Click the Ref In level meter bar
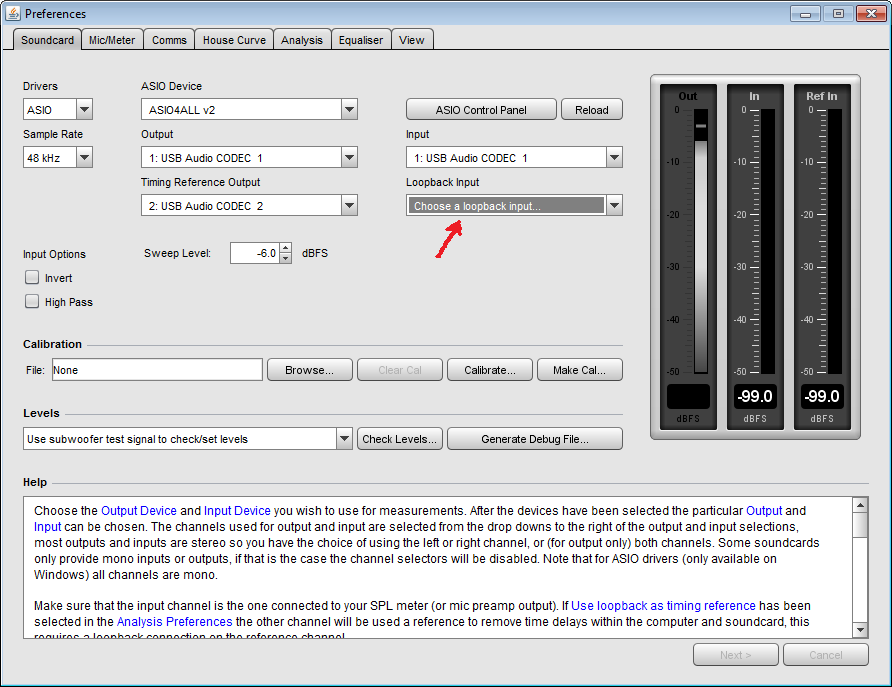 (835, 241)
